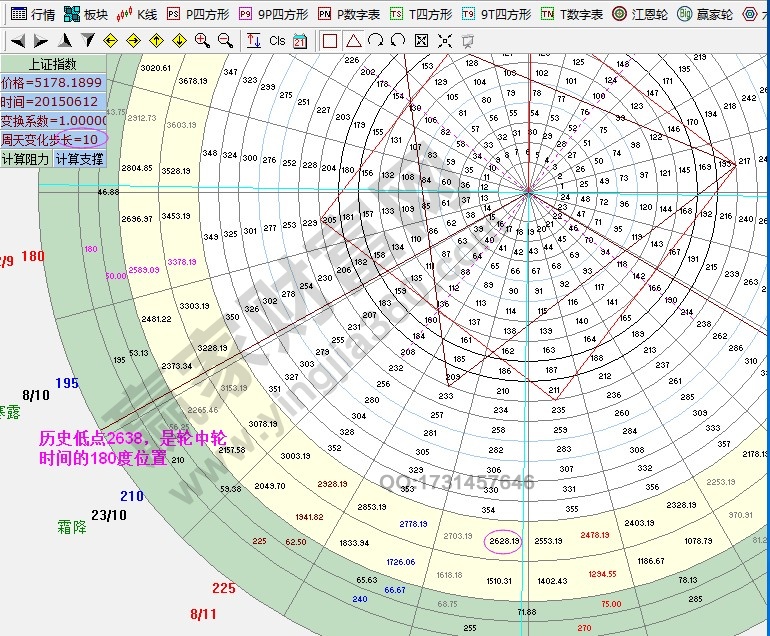Image resolution: width=770 pixels, height=636 pixels.
Task: Click the calendar date icon
Action: (300, 41)
